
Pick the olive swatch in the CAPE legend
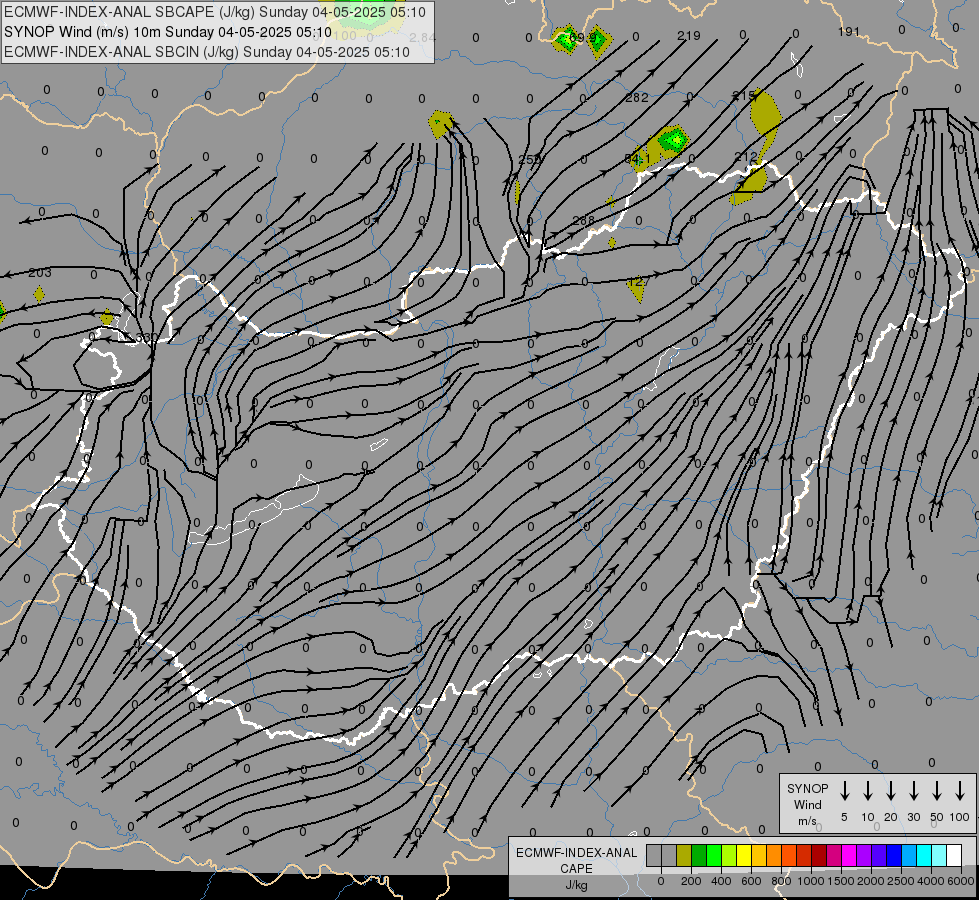(684, 856)
